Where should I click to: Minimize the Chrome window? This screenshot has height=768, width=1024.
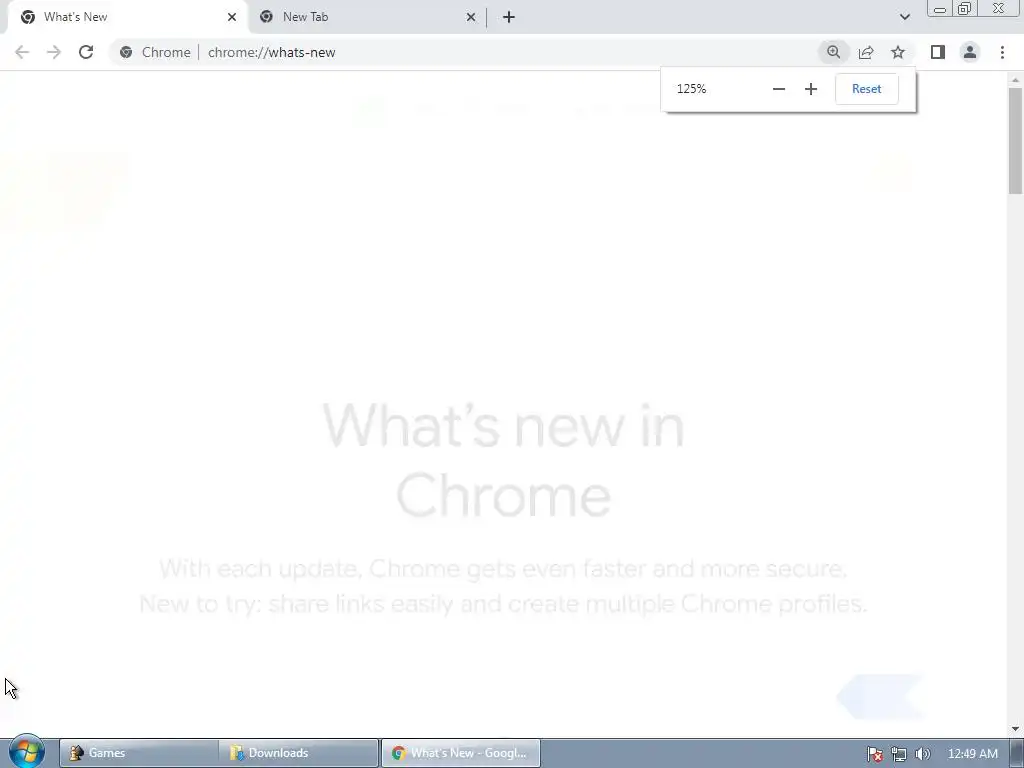tap(940, 9)
